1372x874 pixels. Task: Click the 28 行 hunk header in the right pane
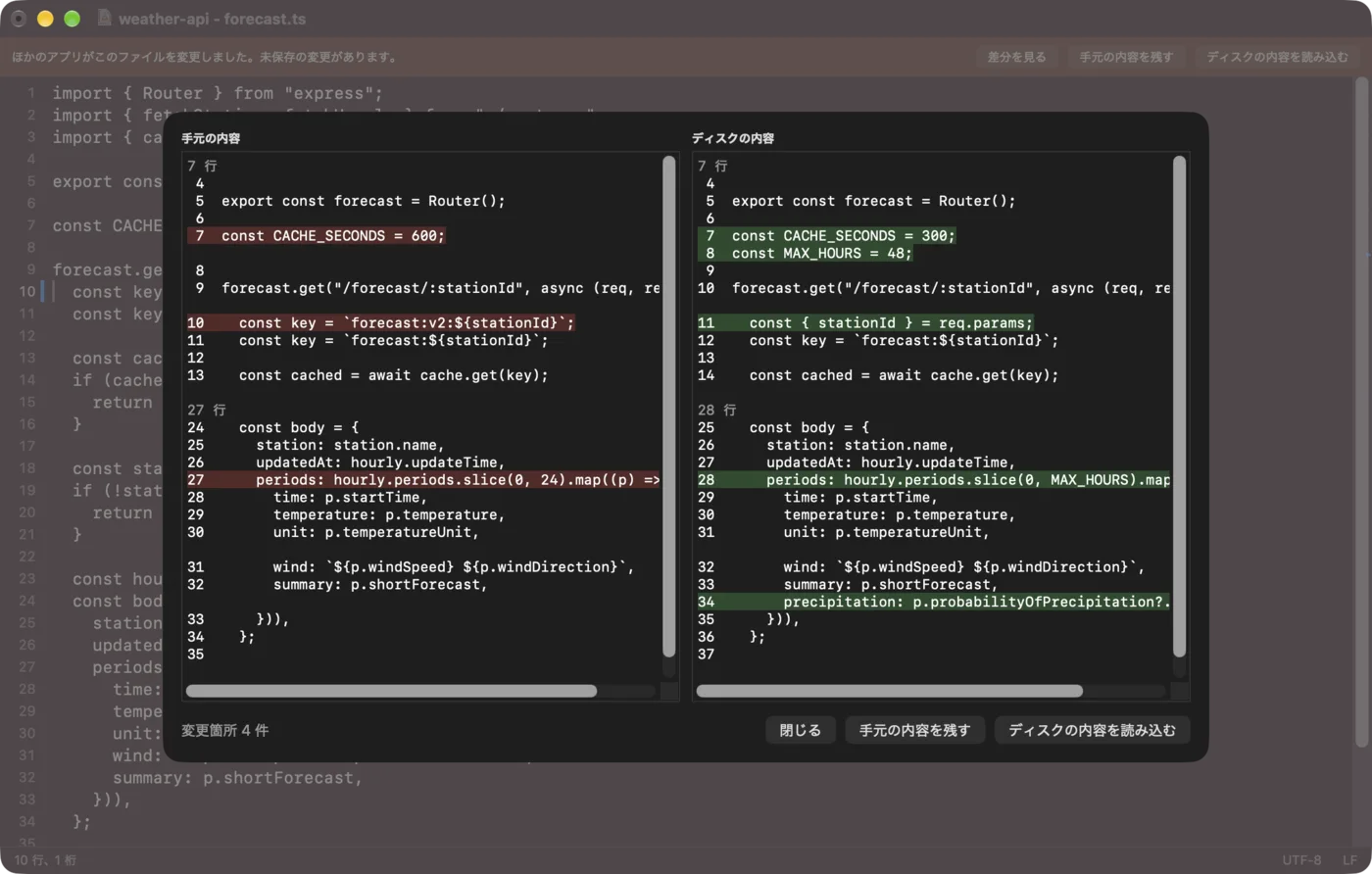click(x=717, y=410)
